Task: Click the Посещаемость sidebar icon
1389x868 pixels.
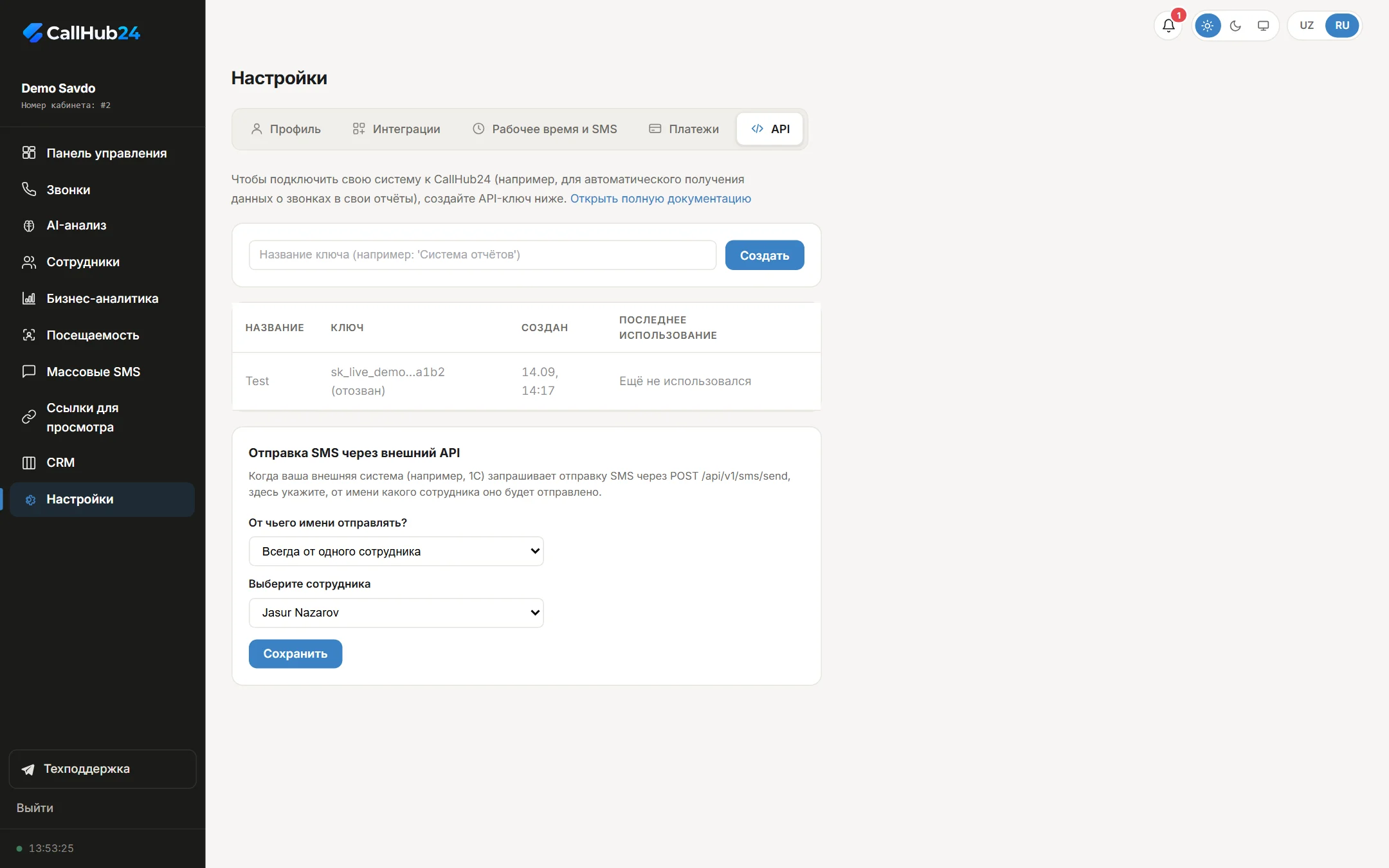Action: pyautogui.click(x=29, y=335)
